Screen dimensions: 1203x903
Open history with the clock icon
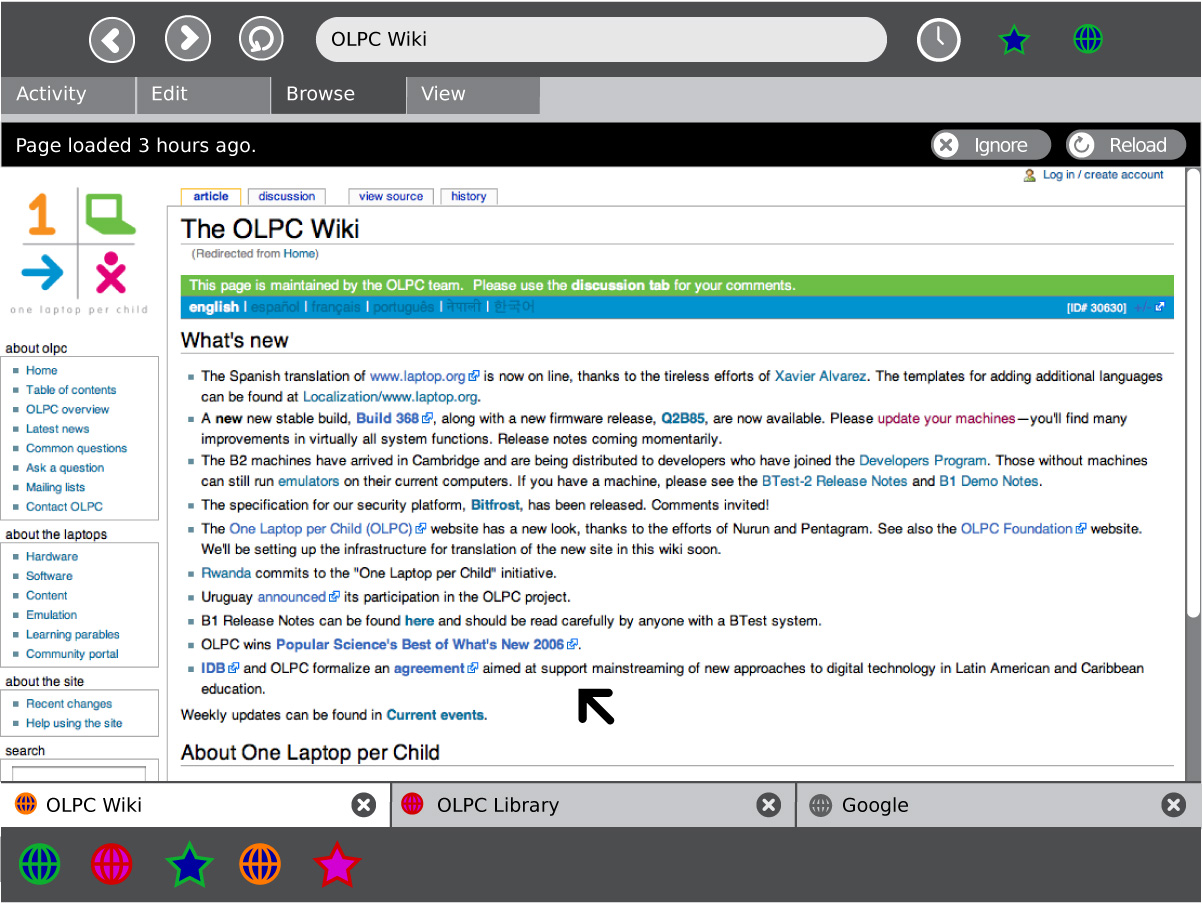point(938,40)
